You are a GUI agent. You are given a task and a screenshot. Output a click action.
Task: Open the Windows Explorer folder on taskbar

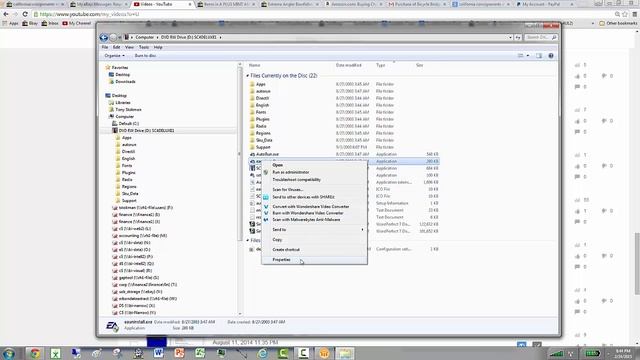click(344, 353)
